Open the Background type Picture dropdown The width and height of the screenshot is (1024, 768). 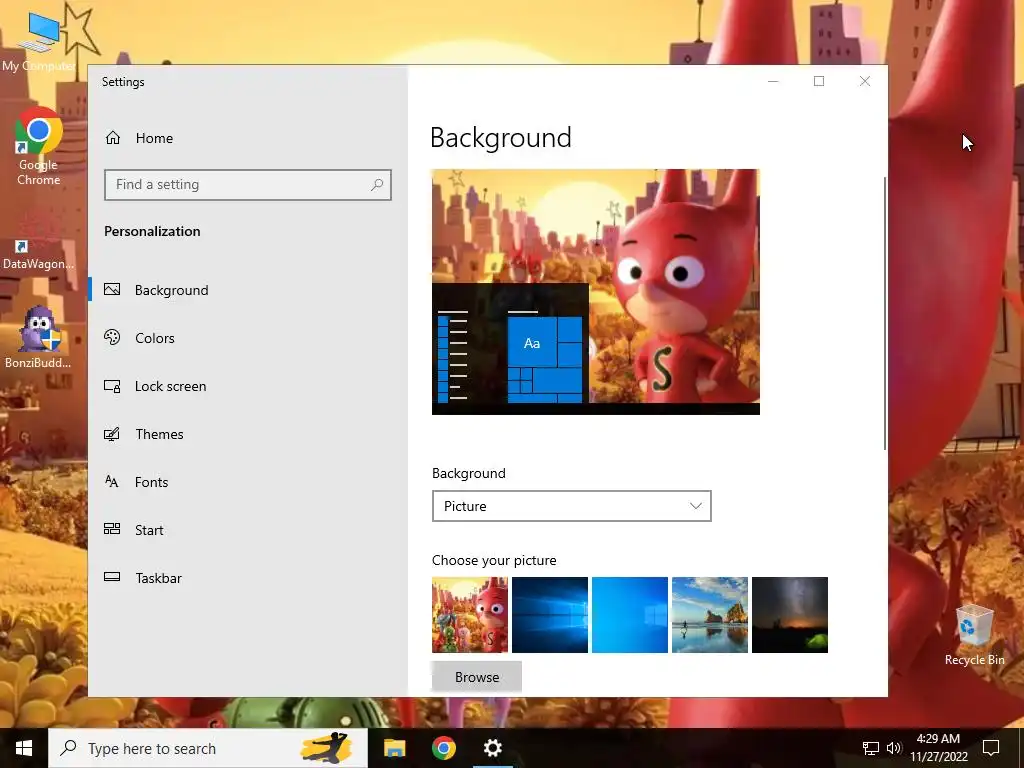(x=571, y=506)
